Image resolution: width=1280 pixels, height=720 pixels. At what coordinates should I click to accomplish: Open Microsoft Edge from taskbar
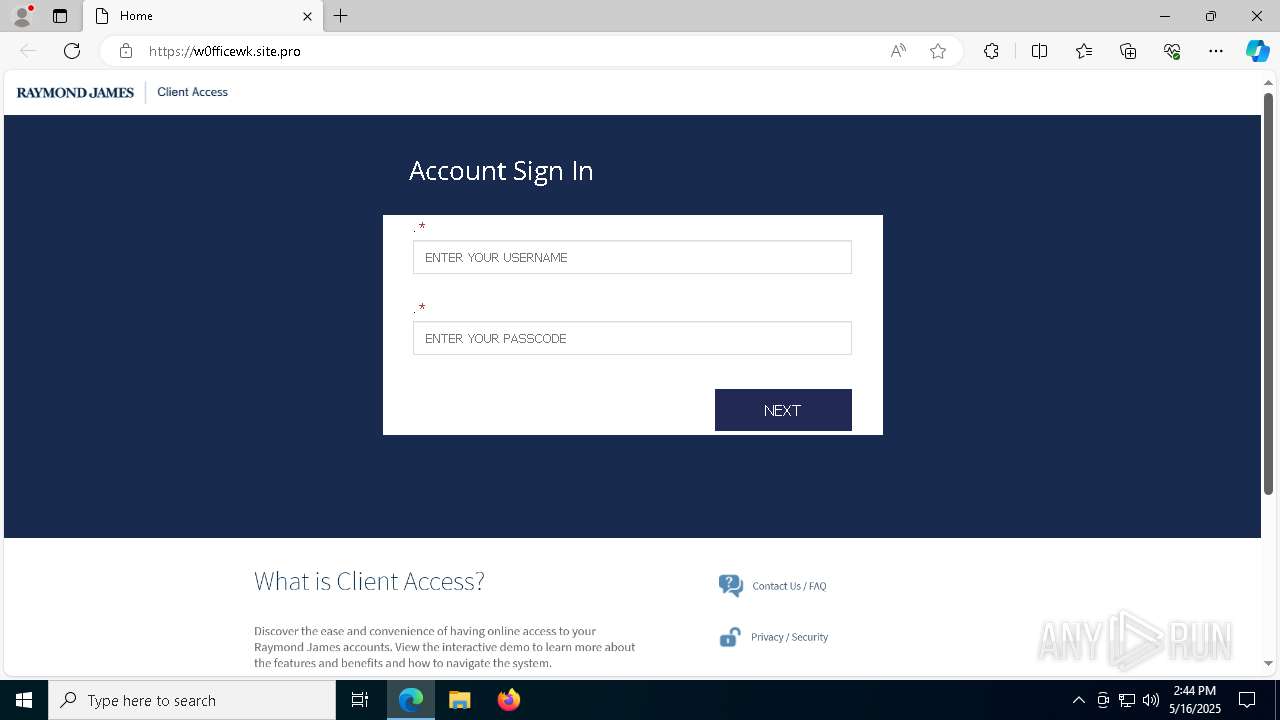tap(411, 700)
